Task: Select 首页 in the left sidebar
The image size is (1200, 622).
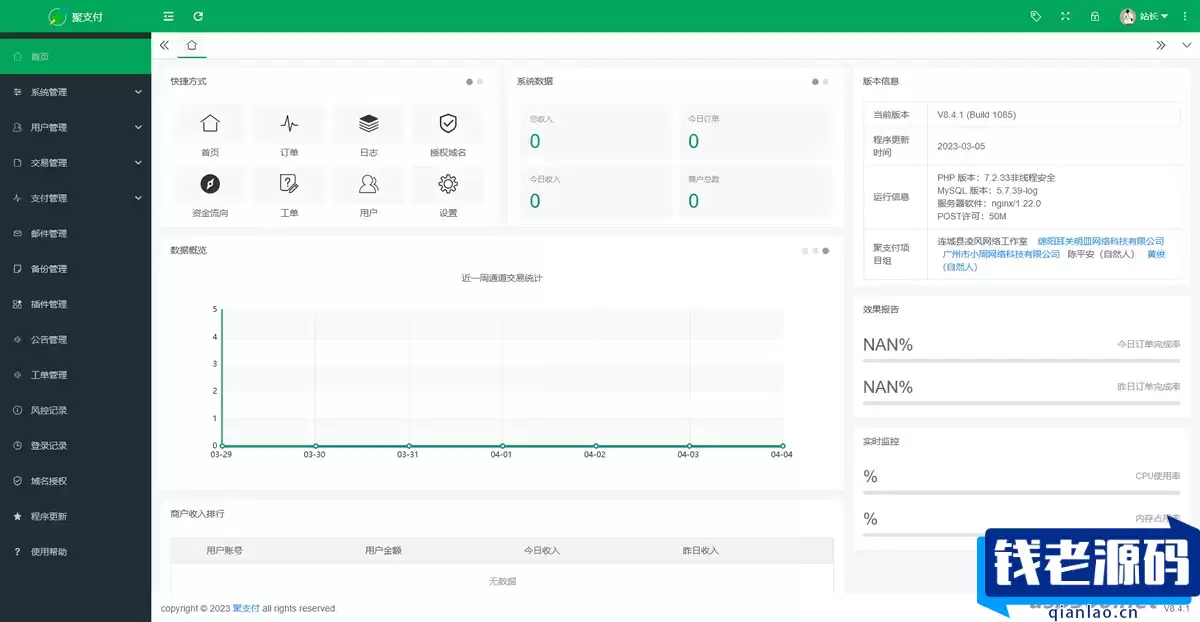Action: tap(76, 57)
